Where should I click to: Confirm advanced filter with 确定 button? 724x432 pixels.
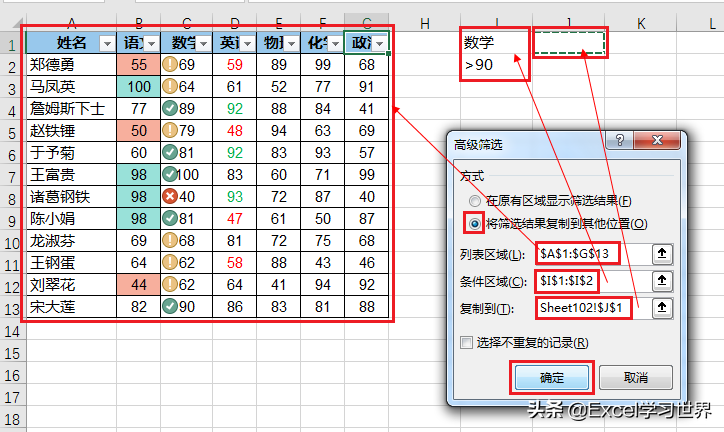pyautogui.click(x=552, y=378)
